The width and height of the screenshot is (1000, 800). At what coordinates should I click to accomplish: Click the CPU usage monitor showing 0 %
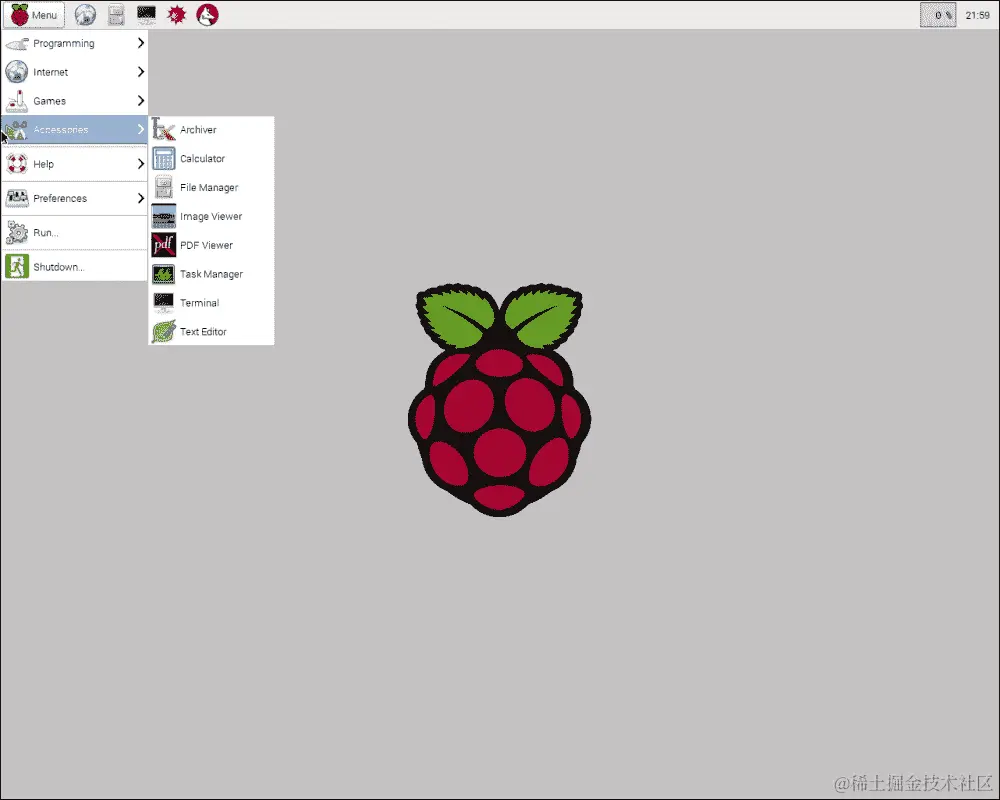click(938, 15)
